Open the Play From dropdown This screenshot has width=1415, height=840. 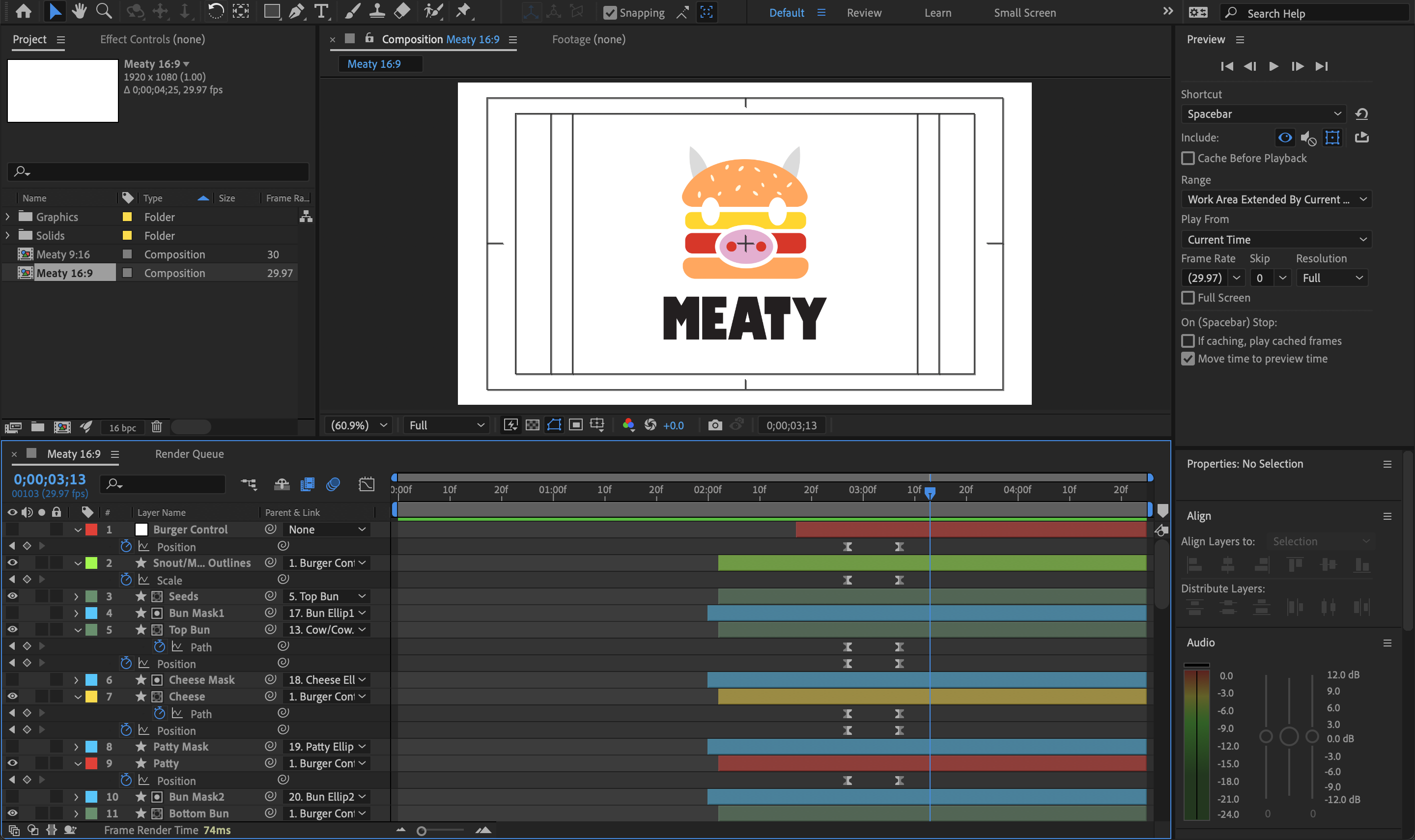click(1276, 239)
